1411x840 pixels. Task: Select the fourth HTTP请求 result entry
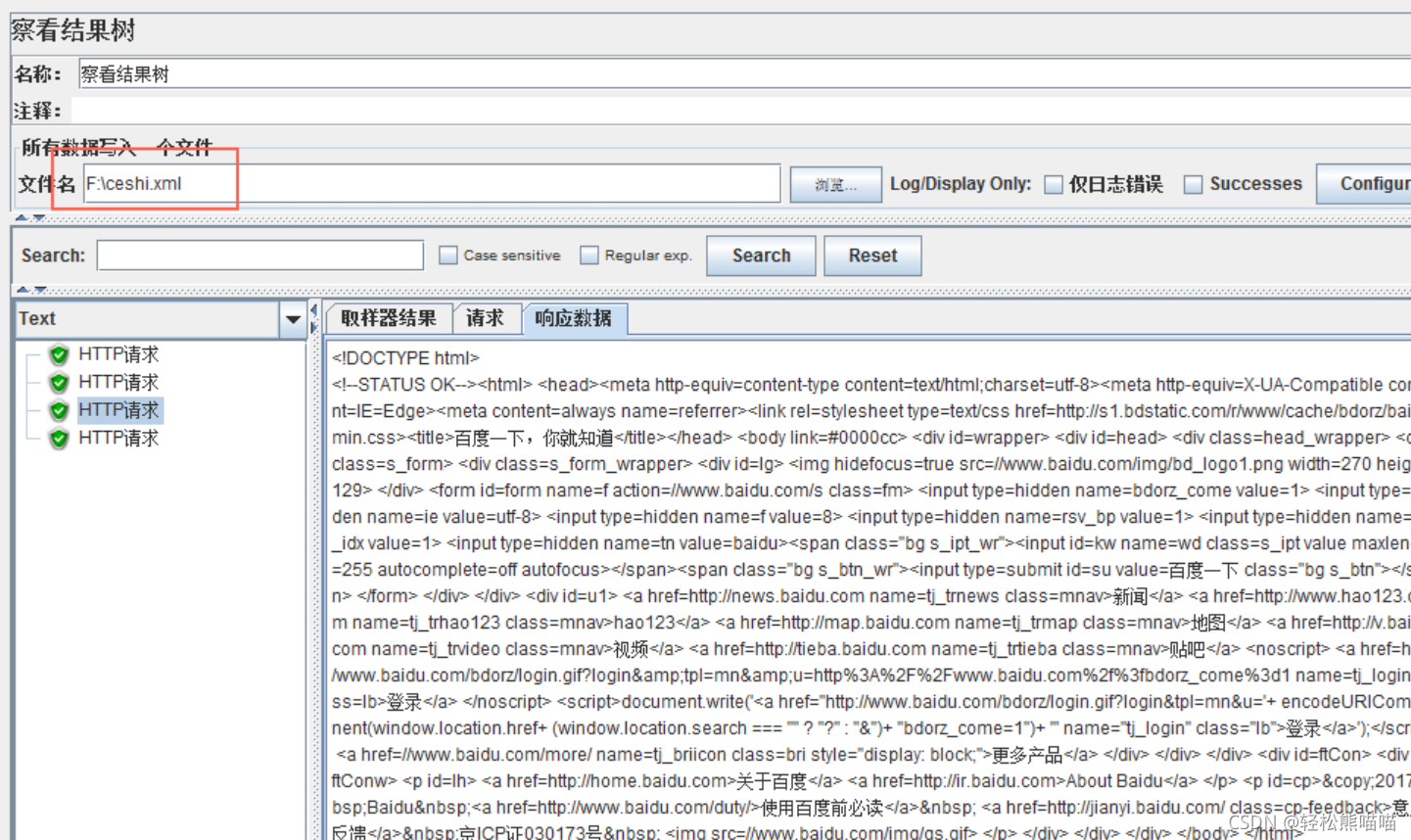click(118, 438)
